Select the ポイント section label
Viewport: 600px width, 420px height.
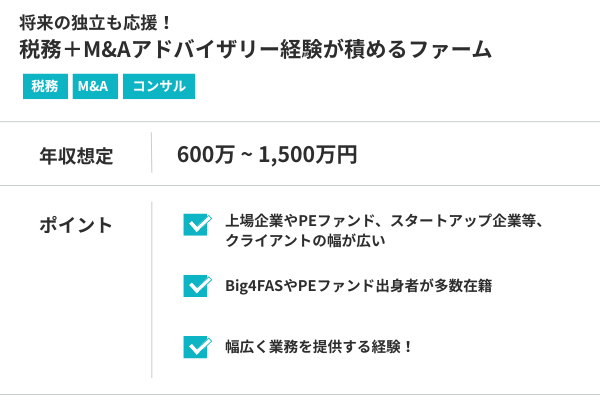click(76, 225)
